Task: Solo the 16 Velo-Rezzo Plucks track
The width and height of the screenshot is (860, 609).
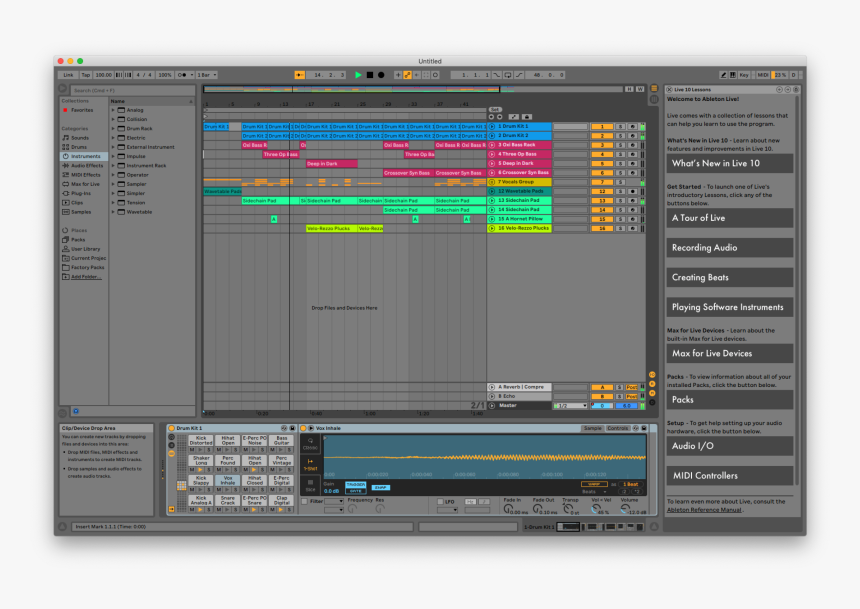Action: 620,228
